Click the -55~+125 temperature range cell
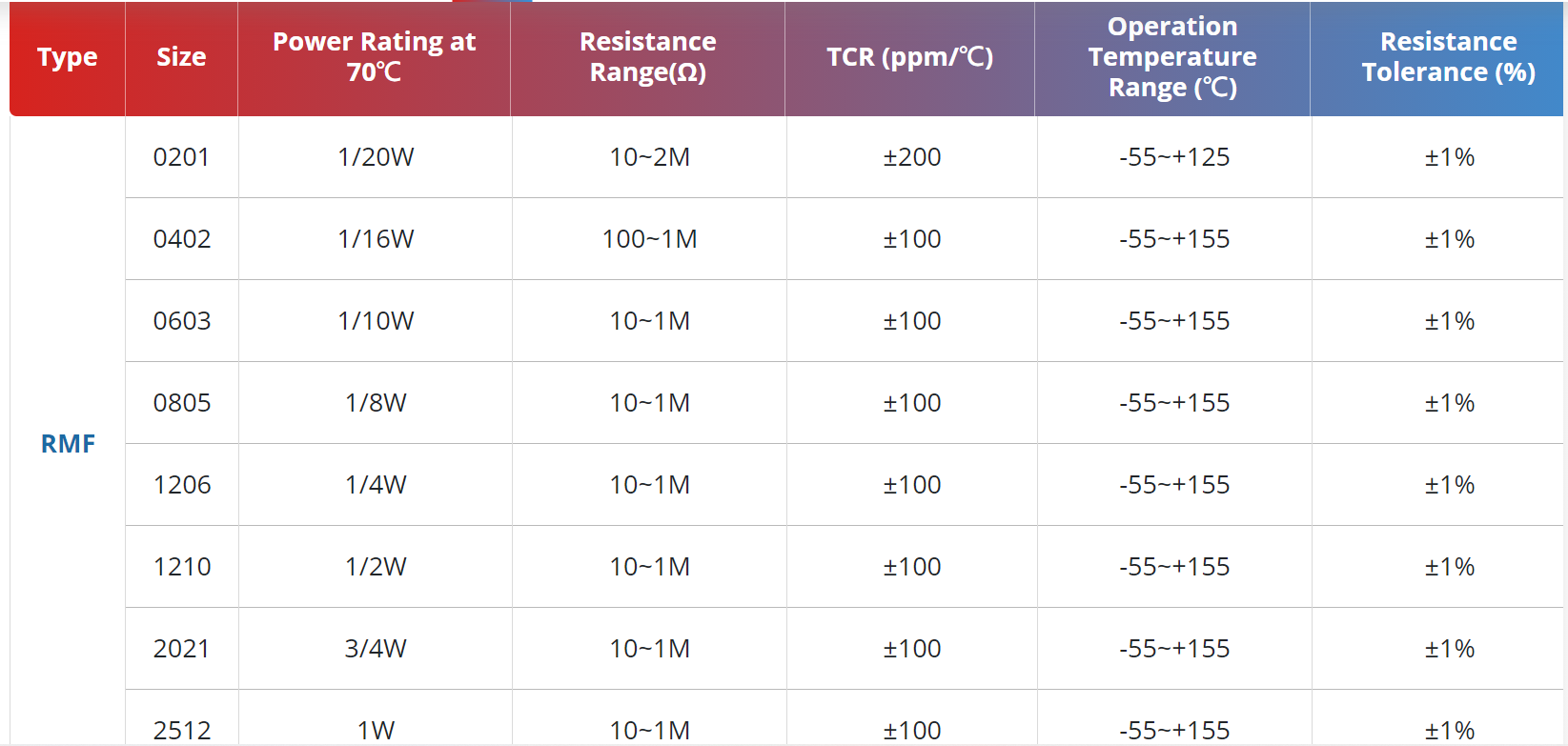Viewport: 1568px width, 746px height. [x=1174, y=157]
